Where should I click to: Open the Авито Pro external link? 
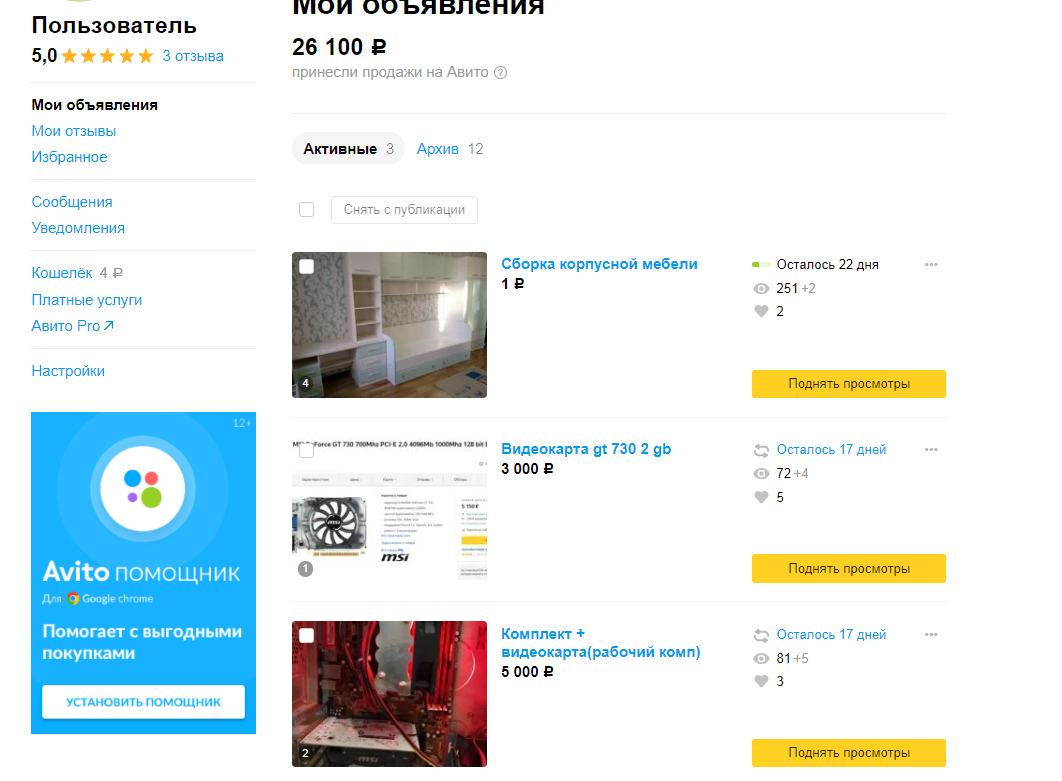tap(72, 326)
